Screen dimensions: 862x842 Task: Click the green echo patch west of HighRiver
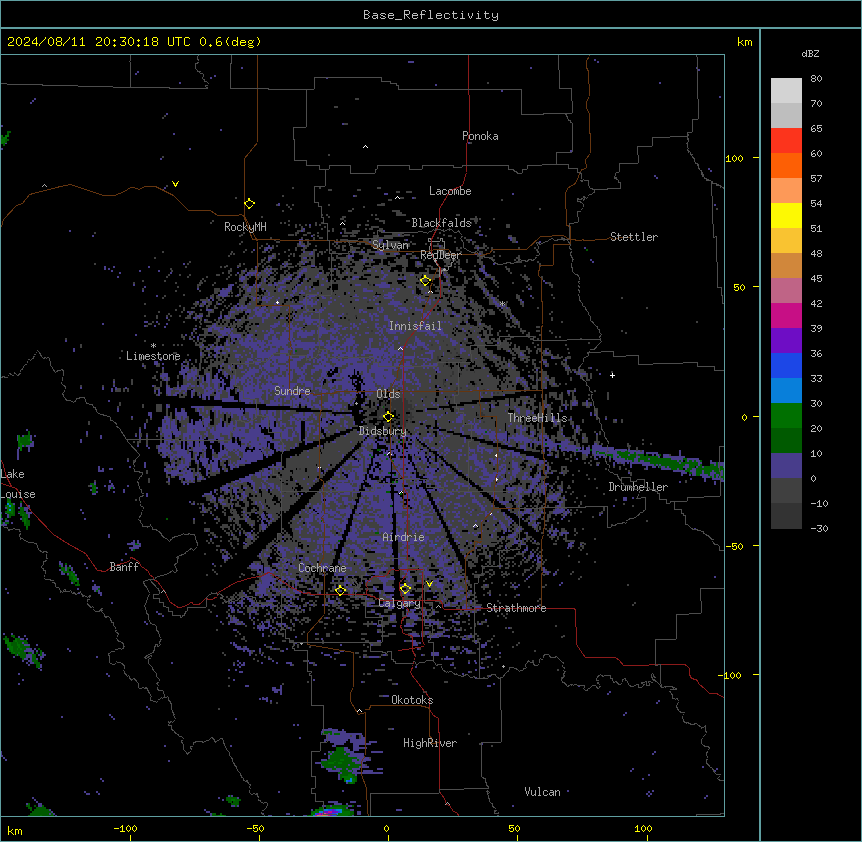tap(342, 761)
